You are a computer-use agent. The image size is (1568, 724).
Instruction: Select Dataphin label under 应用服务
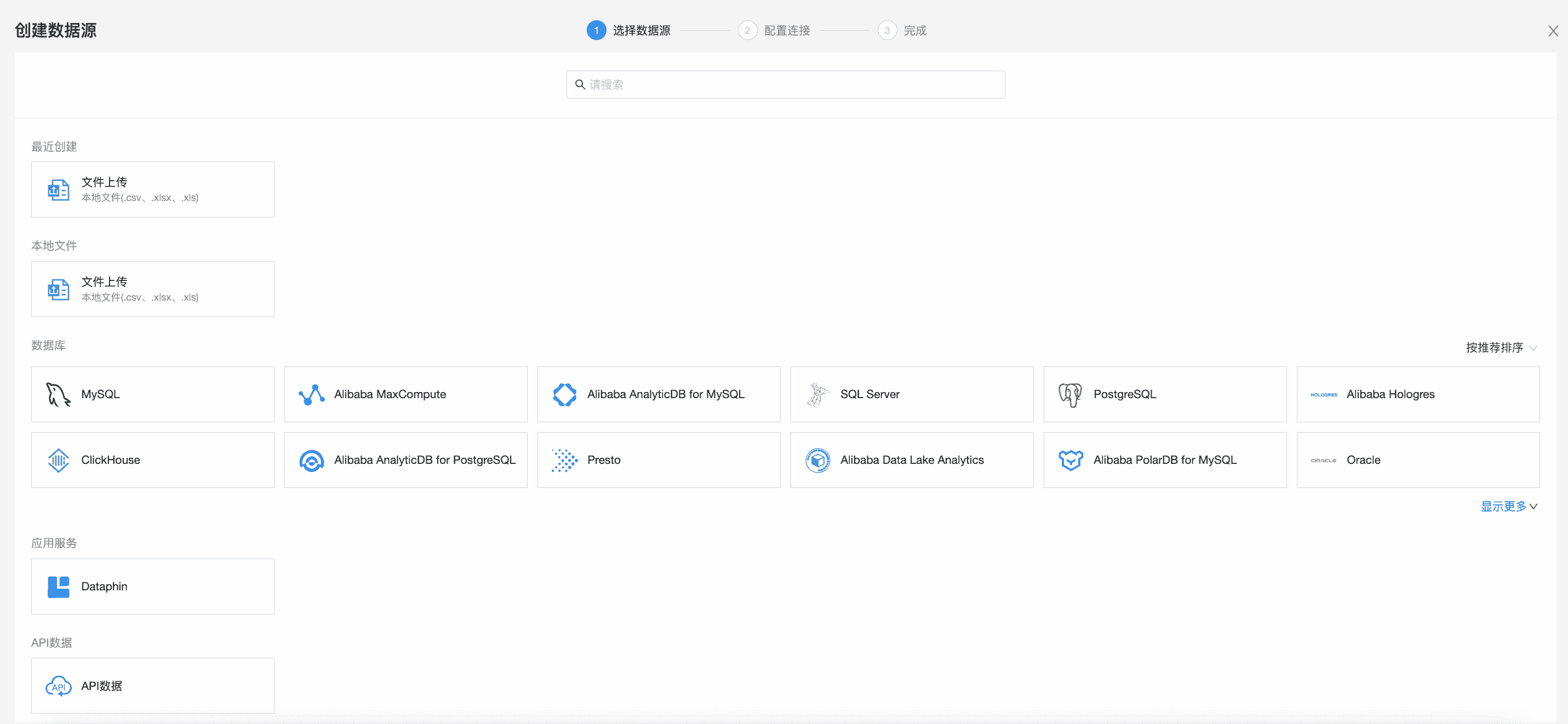point(104,587)
